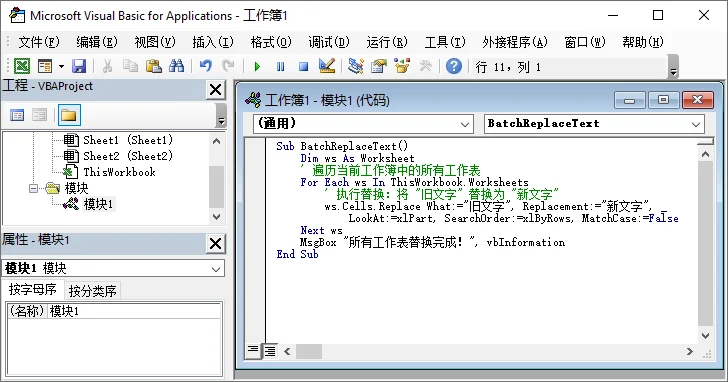Image resolution: width=728 pixels, height=382 pixels.
Task: Open the Object Browser icon
Action: (x=402, y=66)
